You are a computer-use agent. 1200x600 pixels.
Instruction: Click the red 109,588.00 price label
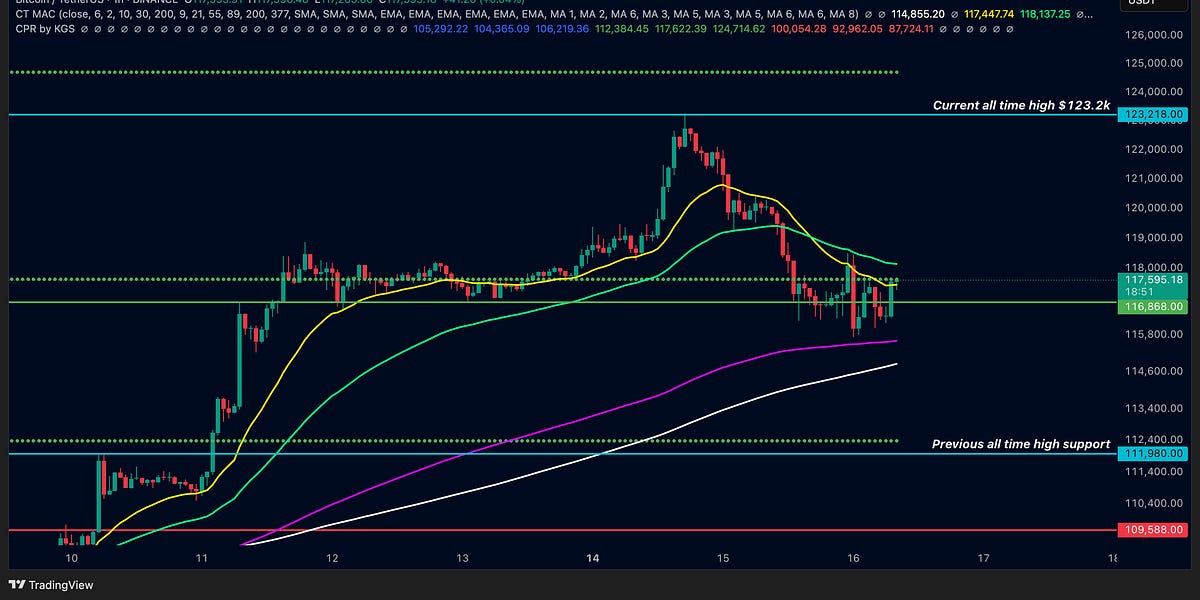(x=1154, y=530)
